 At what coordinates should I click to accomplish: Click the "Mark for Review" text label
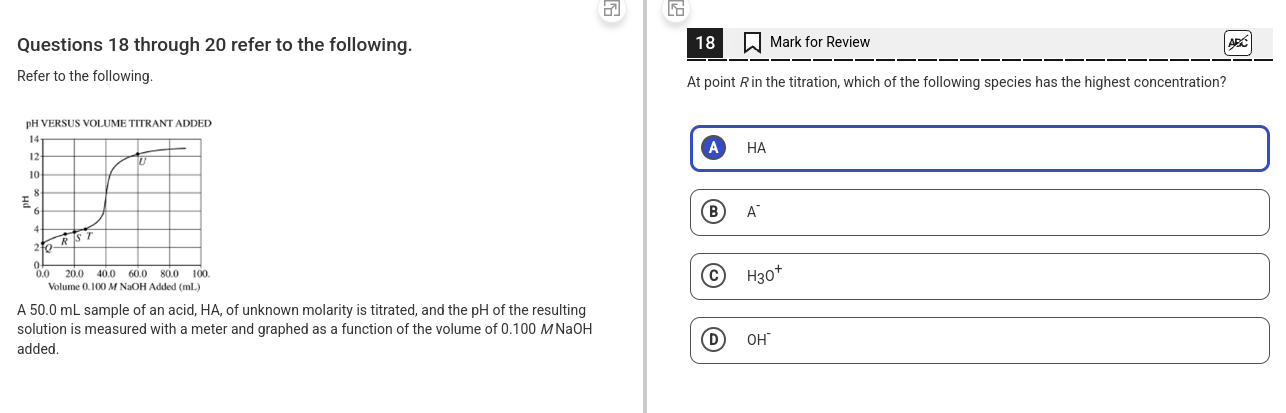point(820,42)
